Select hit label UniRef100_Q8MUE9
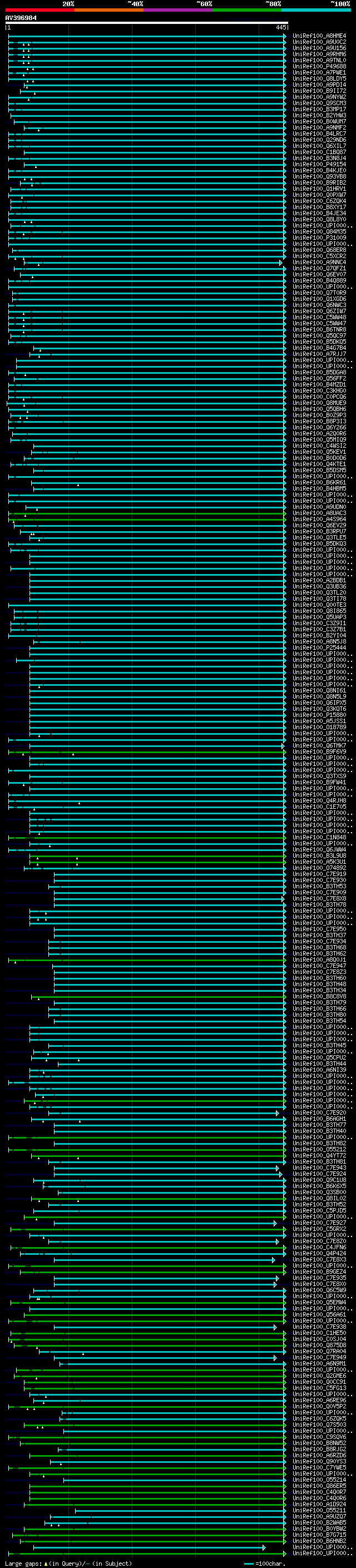Image resolution: width=356 pixels, height=1568 pixels. (x=319, y=403)
